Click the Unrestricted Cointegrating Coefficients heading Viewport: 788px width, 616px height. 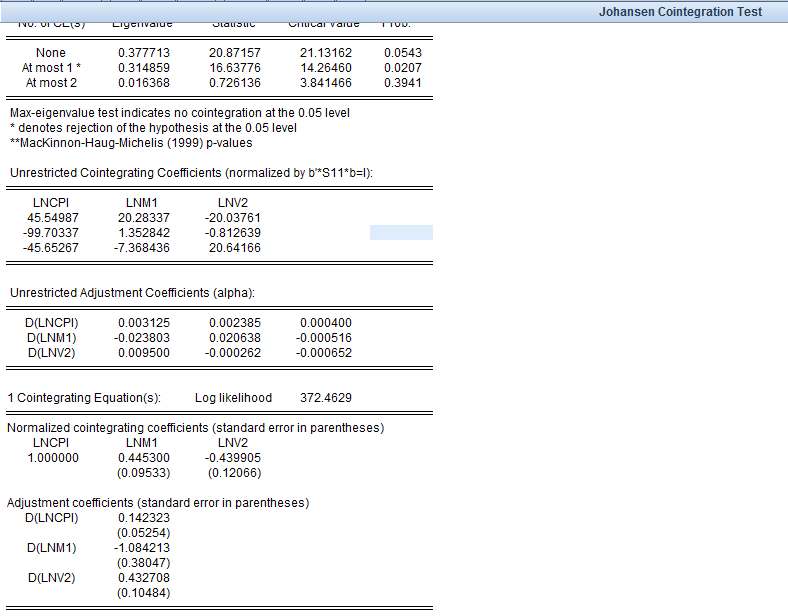pyautogui.click(x=191, y=173)
